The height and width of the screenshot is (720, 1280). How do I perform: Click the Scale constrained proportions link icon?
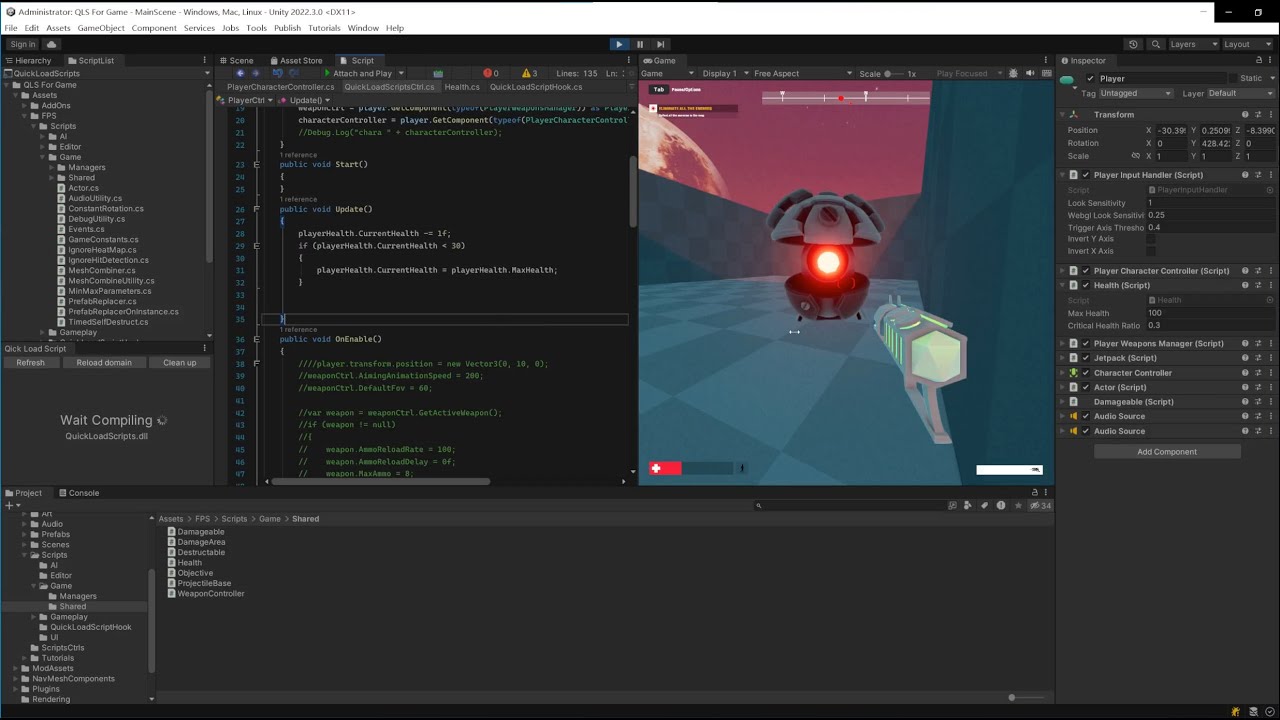1135,156
